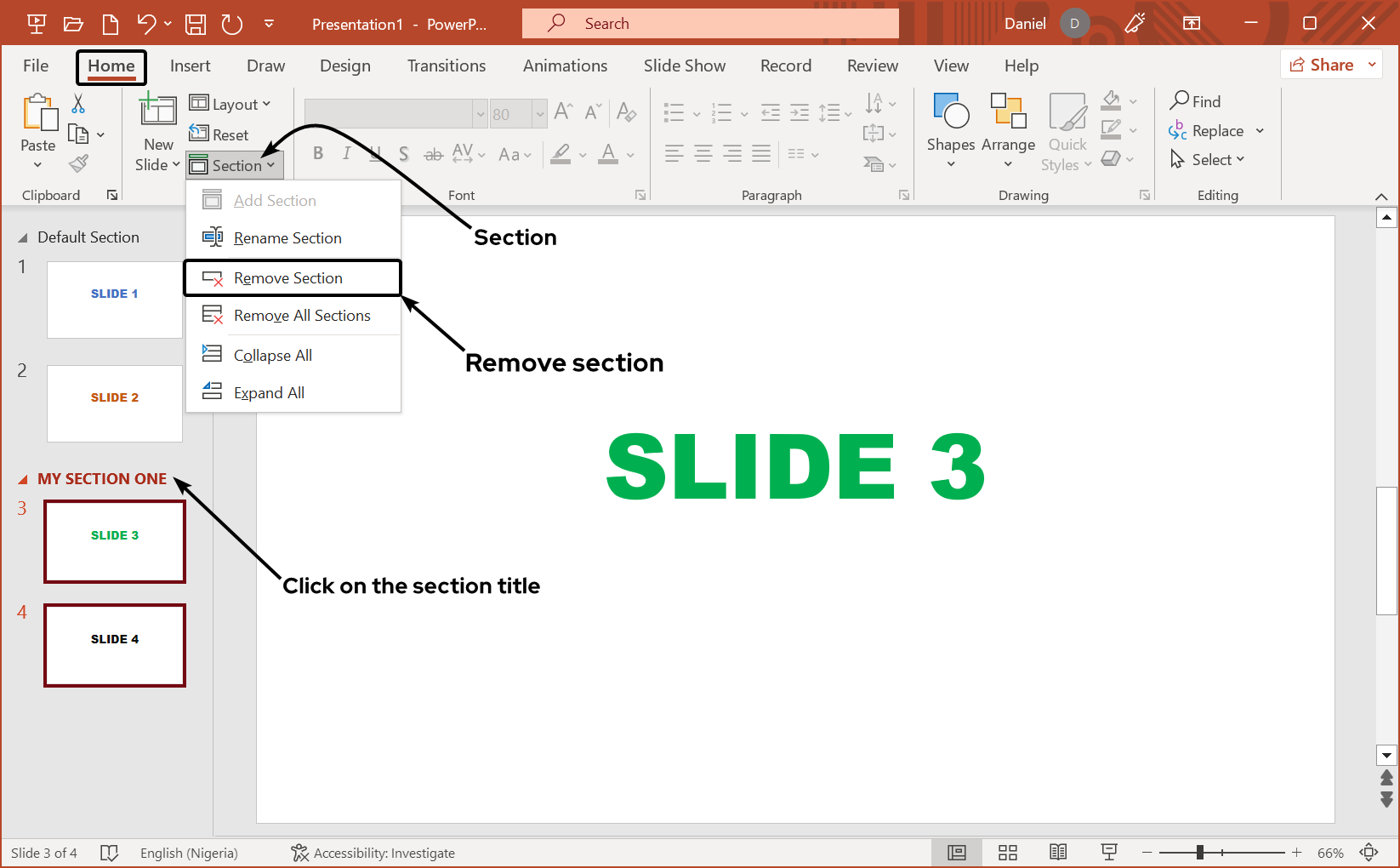Click the Find icon

point(1178,100)
